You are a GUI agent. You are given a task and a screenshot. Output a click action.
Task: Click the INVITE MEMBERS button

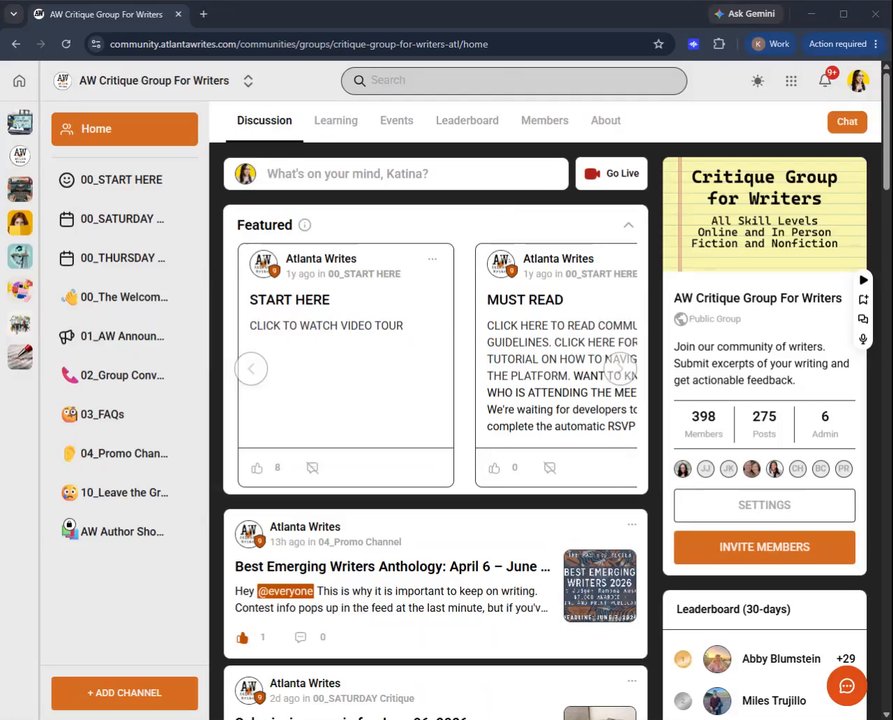point(764,547)
